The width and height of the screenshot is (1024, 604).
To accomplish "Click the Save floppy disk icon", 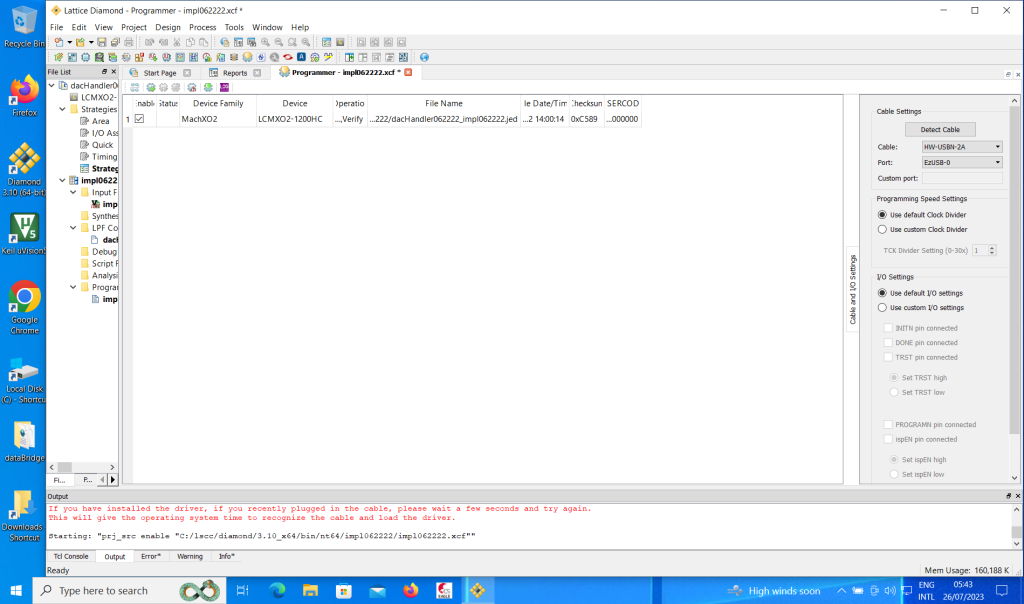I will point(102,42).
